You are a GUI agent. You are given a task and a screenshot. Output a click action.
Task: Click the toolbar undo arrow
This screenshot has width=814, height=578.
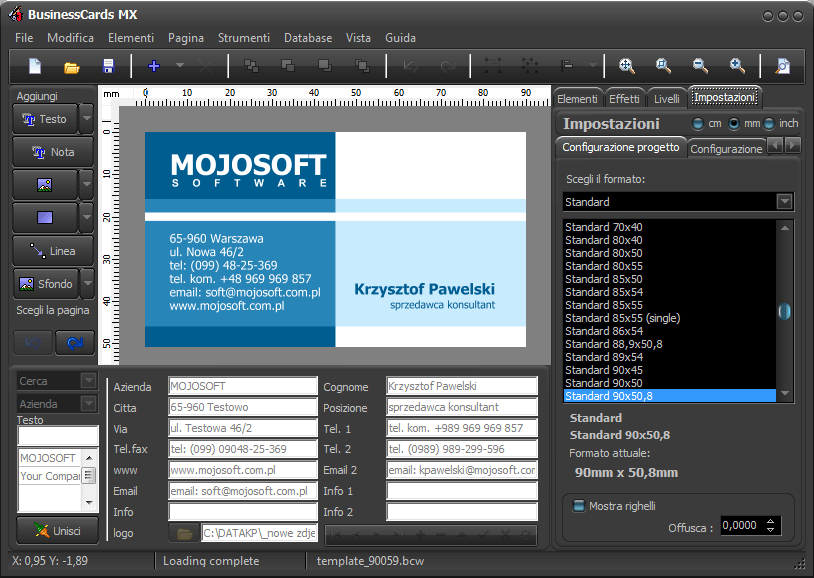411,66
